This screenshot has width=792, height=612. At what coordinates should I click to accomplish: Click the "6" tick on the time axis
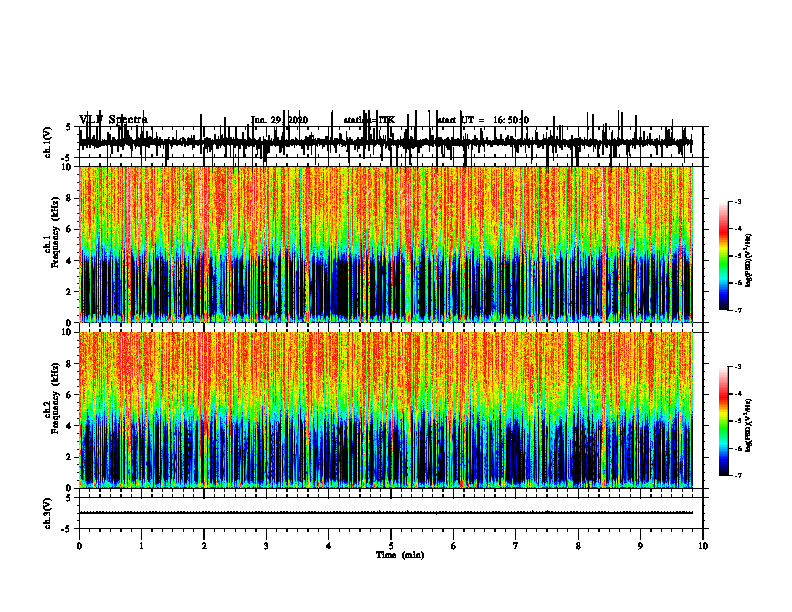pyautogui.click(x=453, y=546)
